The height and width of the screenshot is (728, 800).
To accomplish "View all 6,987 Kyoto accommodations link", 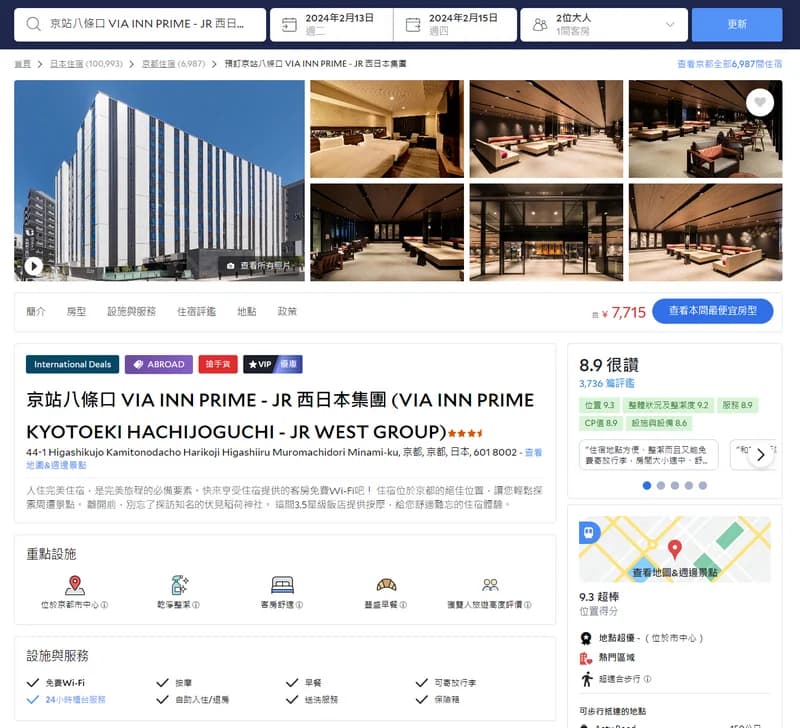I will [x=730, y=64].
